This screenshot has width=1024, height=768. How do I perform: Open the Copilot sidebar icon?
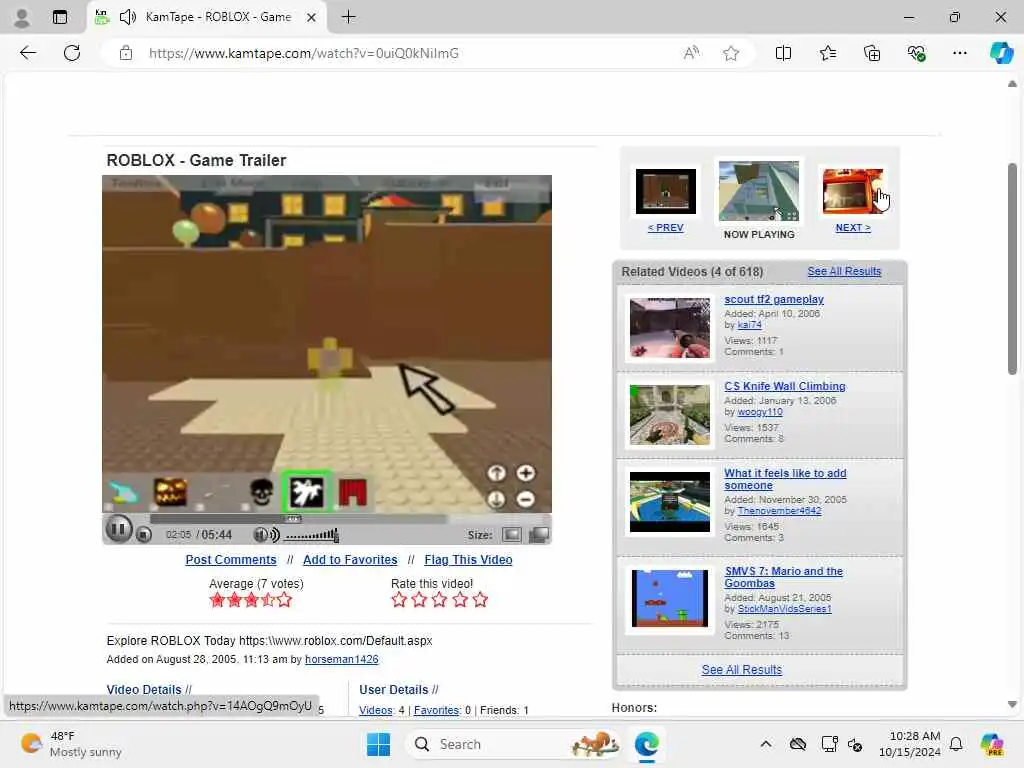1001,53
